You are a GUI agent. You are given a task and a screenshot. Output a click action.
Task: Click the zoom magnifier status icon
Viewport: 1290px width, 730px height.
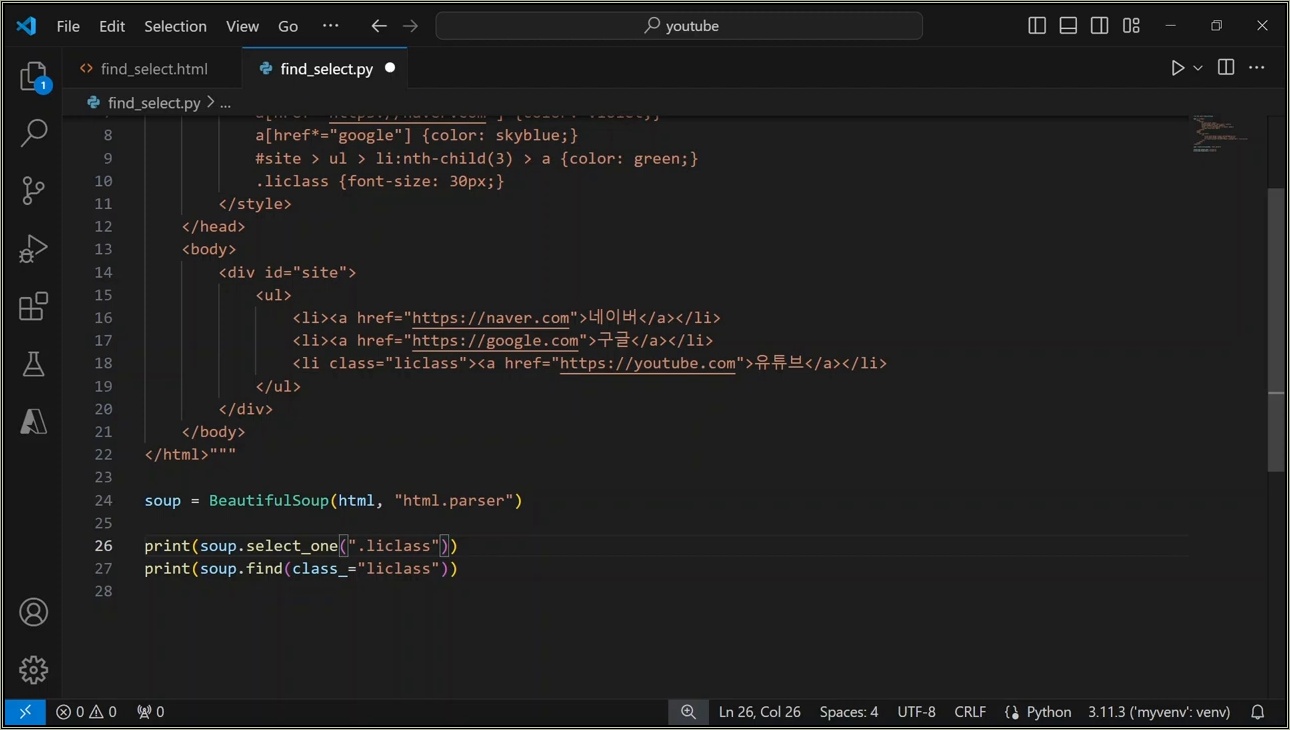[x=688, y=712]
